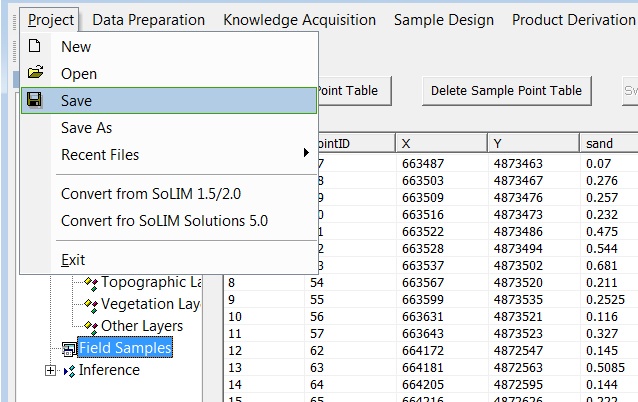Screen dimensions: 638x402
Task: Click the sand column header
Action: tap(609, 143)
